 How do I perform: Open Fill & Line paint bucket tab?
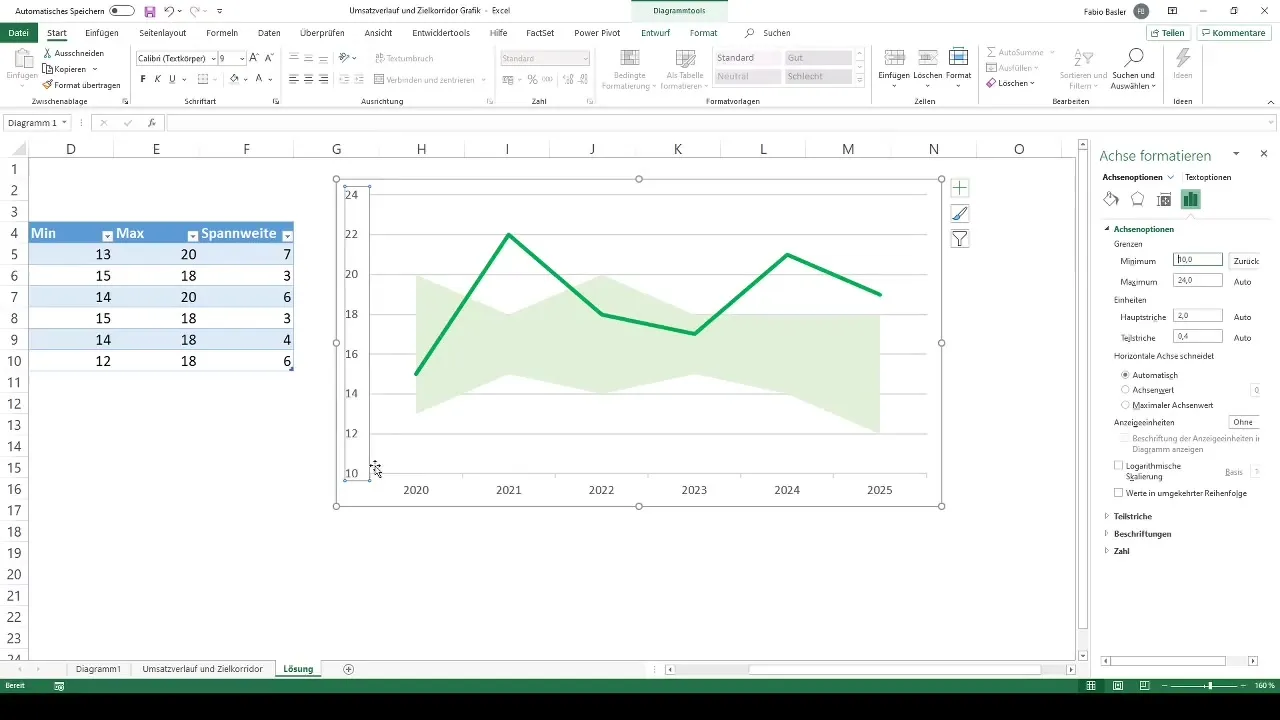click(1111, 199)
